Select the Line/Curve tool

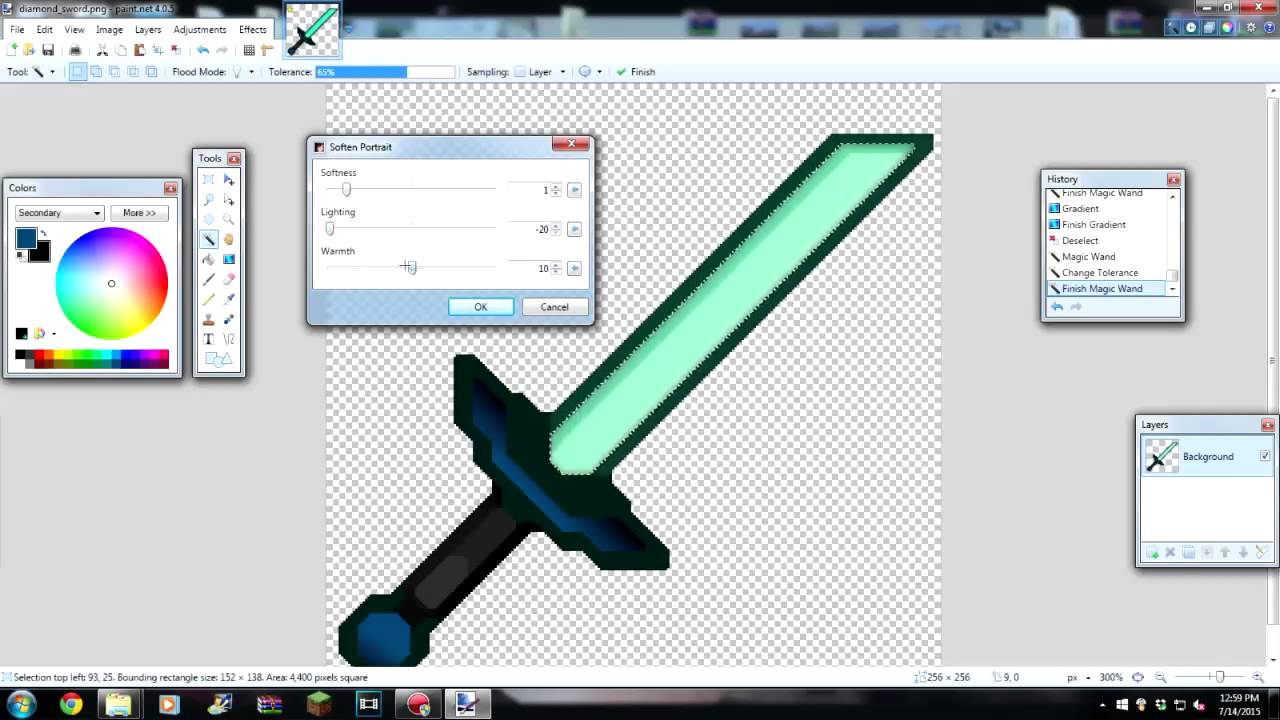[229, 339]
